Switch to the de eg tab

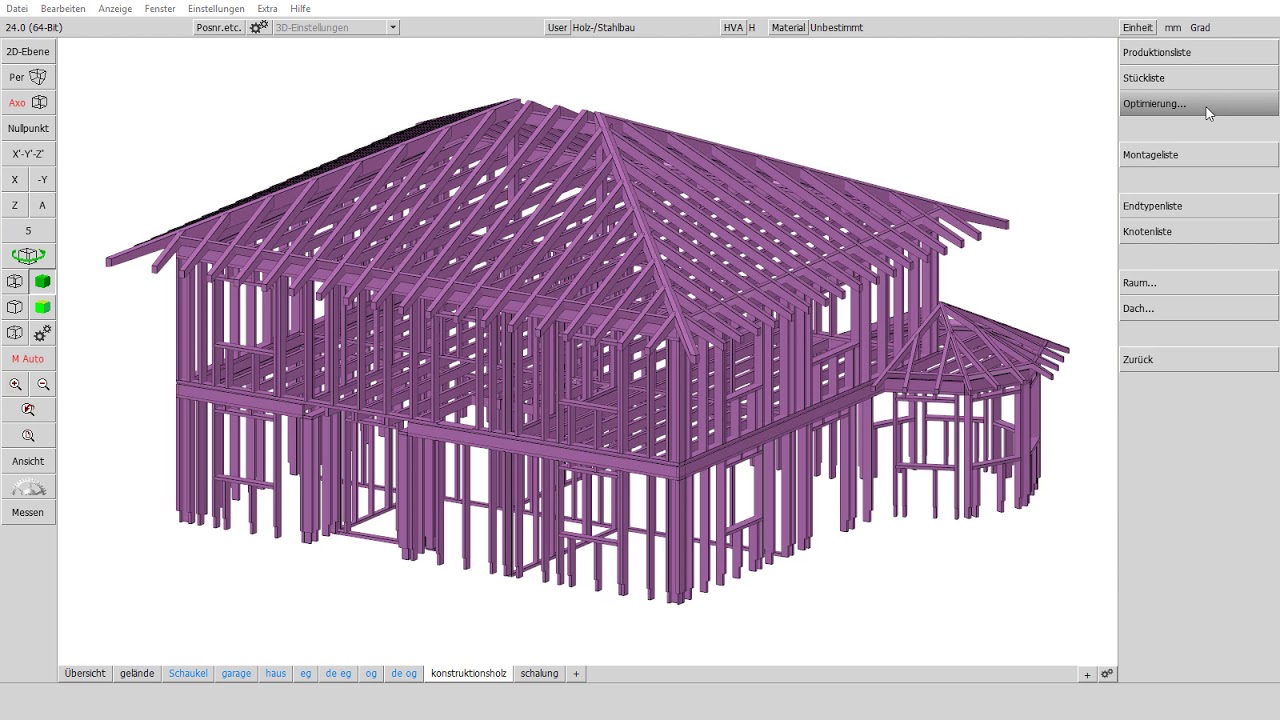click(x=338, y=674)
